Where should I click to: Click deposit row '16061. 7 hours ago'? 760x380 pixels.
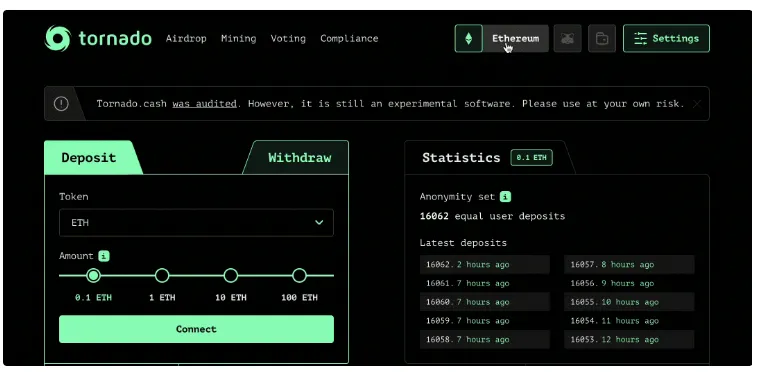click(485, 283)
